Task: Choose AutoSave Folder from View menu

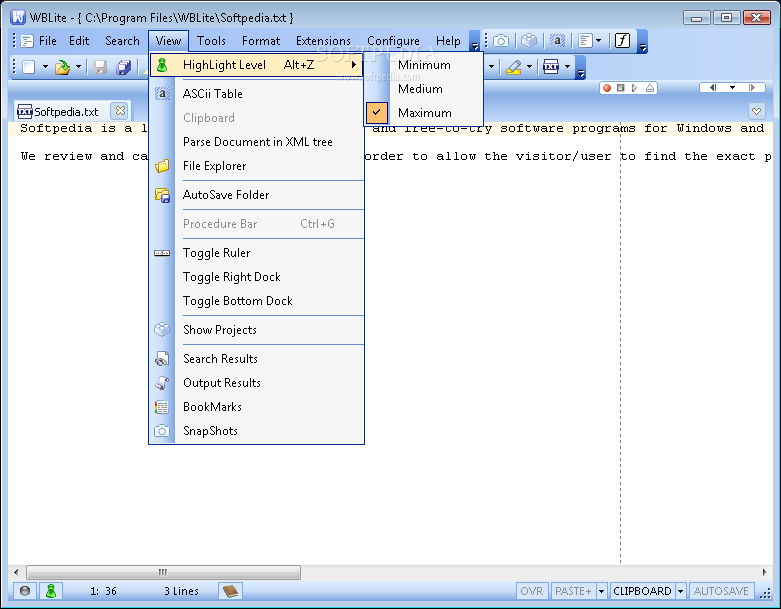Action: point(257,195)
